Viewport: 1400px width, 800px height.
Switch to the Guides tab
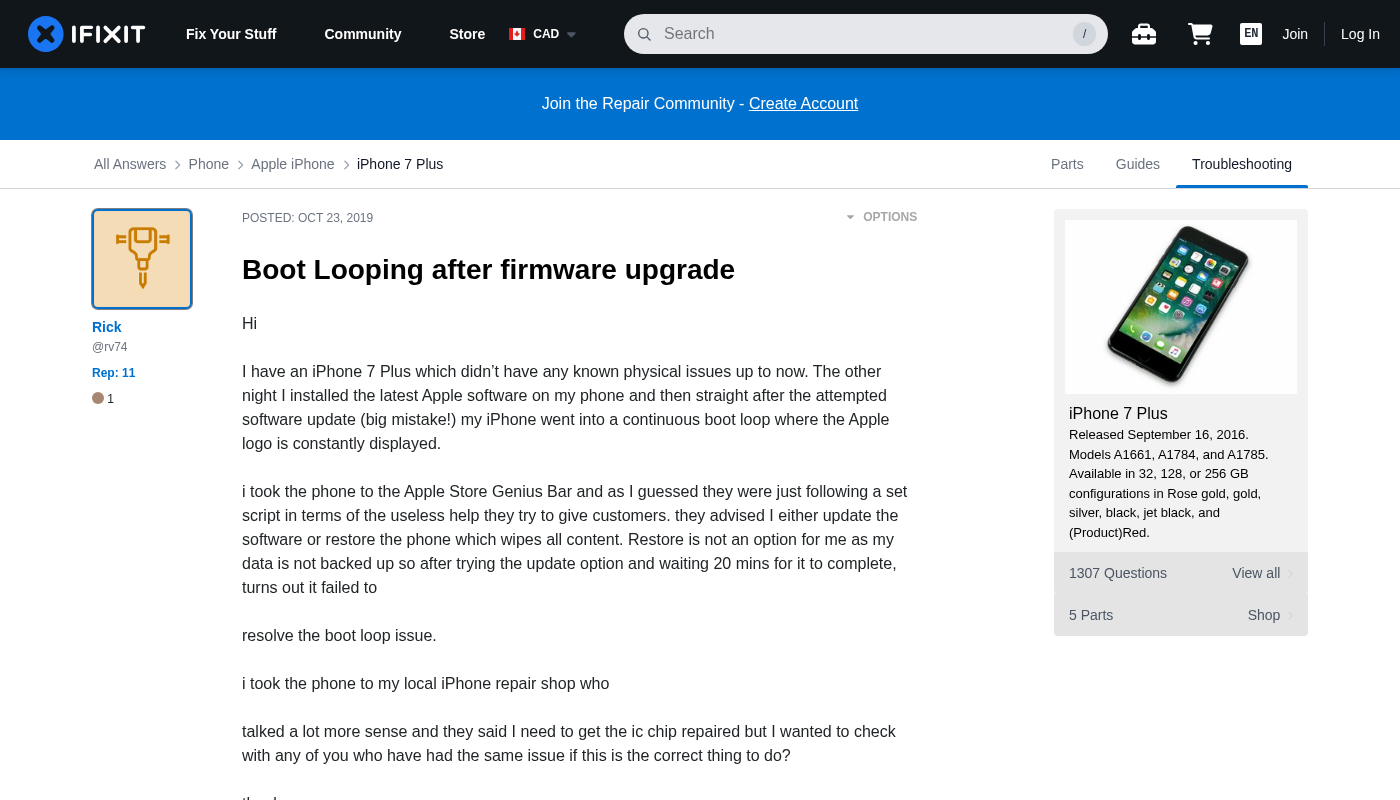click(x=1137, y=164)
